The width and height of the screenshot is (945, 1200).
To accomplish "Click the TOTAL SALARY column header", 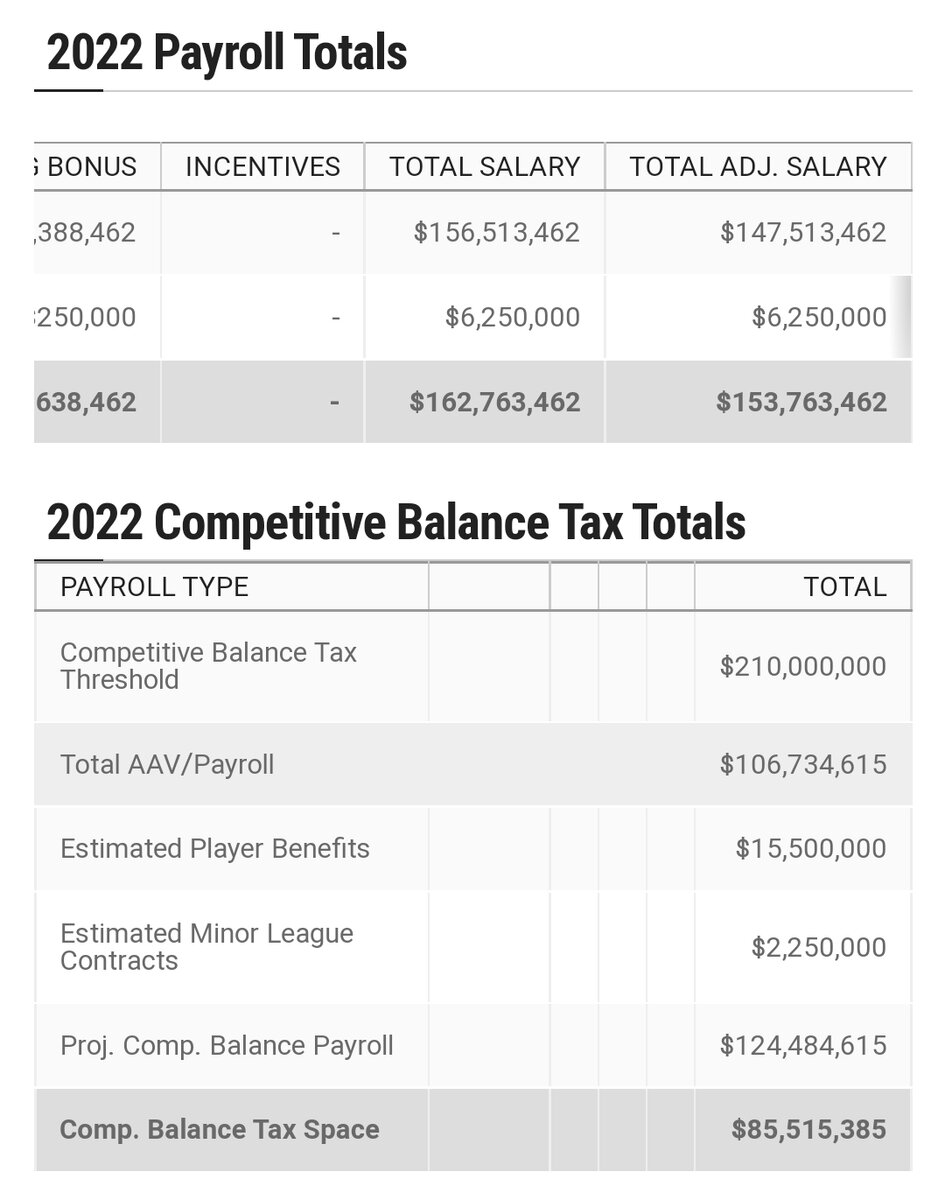I will click(x=485, y=166).
